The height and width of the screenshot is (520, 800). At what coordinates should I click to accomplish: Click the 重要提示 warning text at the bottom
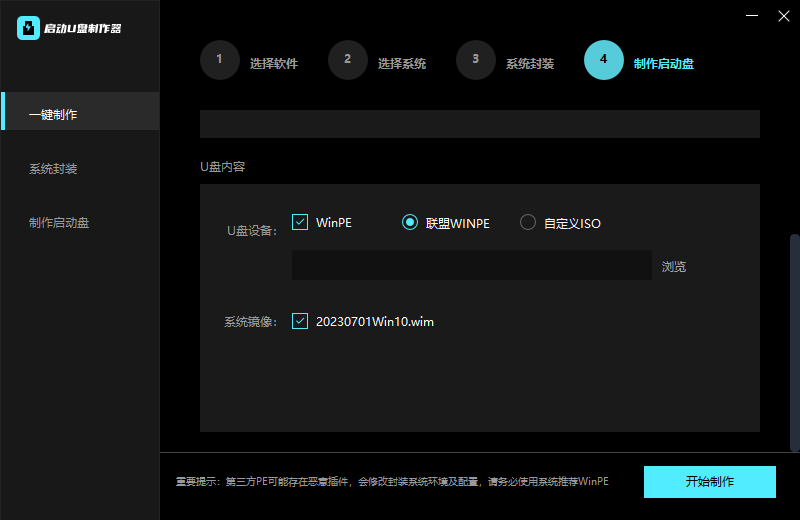pyautogui.click(x=392, y=481)
